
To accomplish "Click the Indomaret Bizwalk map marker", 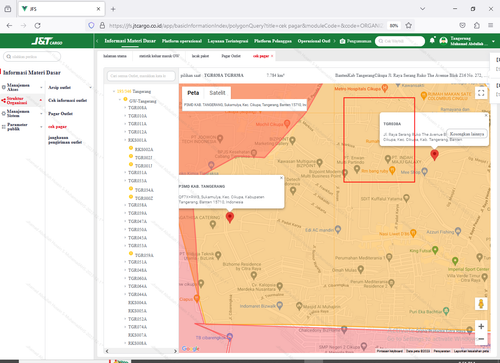I will pyautogui.click(x=280, y=305).
